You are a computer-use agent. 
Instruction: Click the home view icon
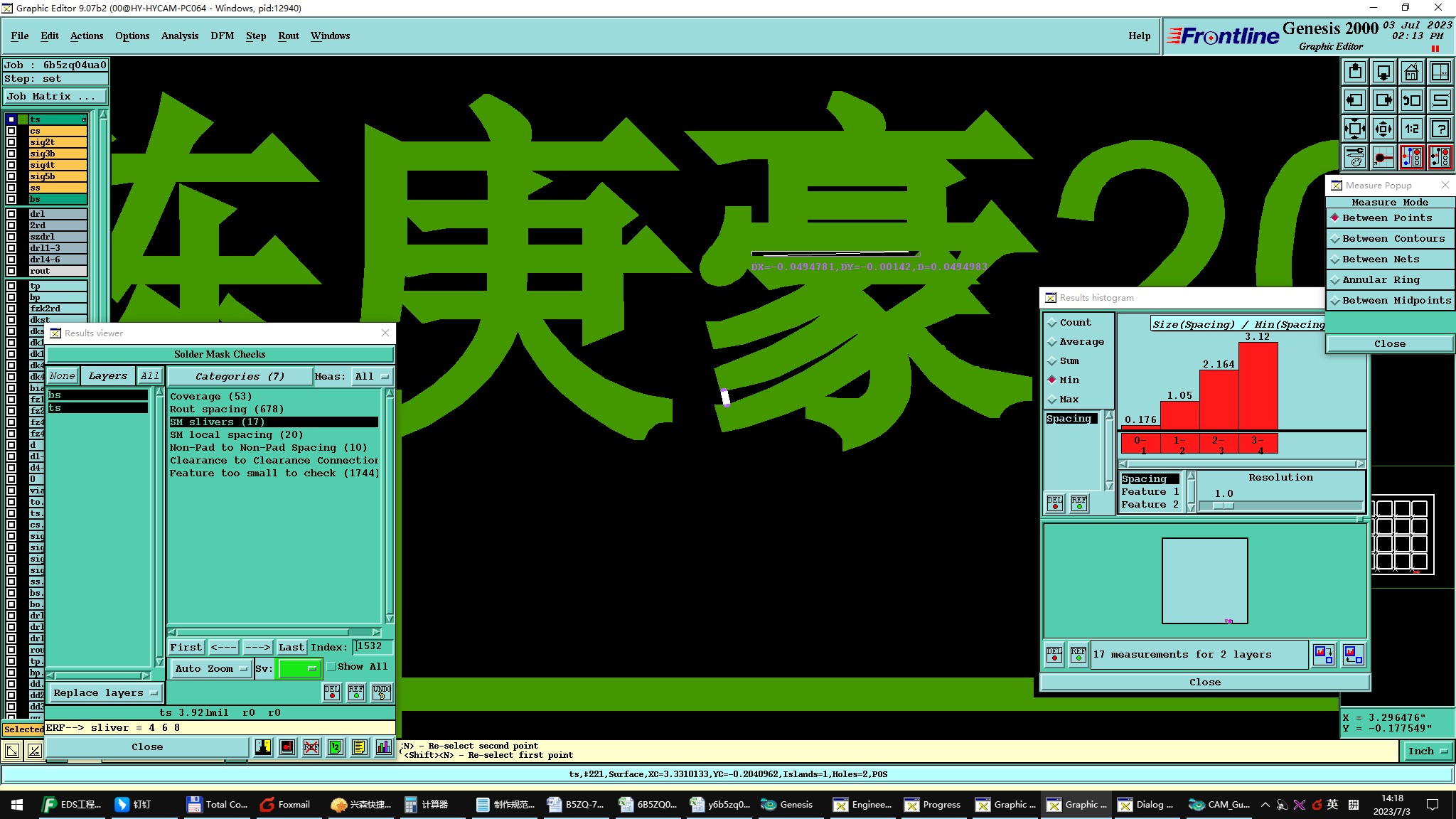point(1411,73)
